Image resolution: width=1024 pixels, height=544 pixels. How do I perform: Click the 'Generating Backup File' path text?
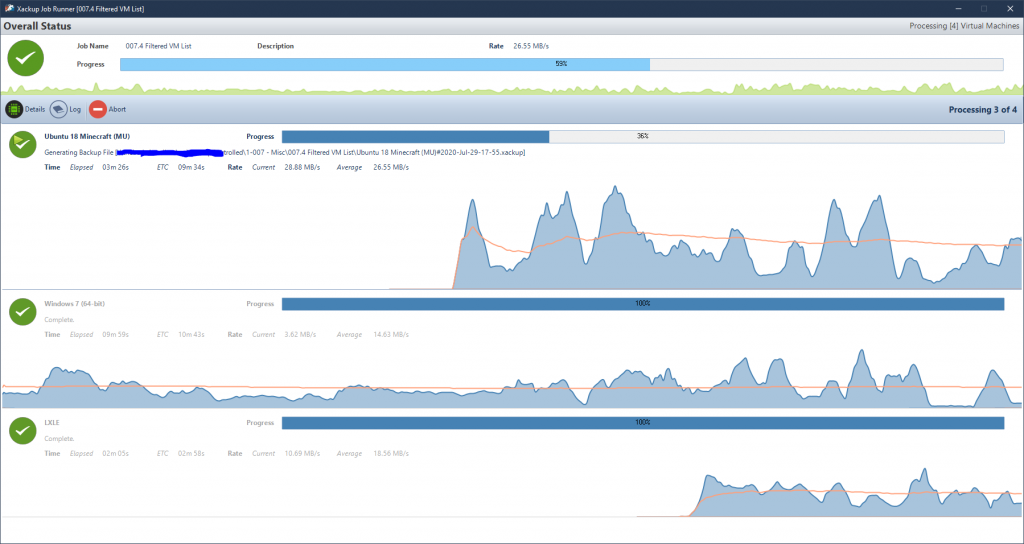pos(285,152)
